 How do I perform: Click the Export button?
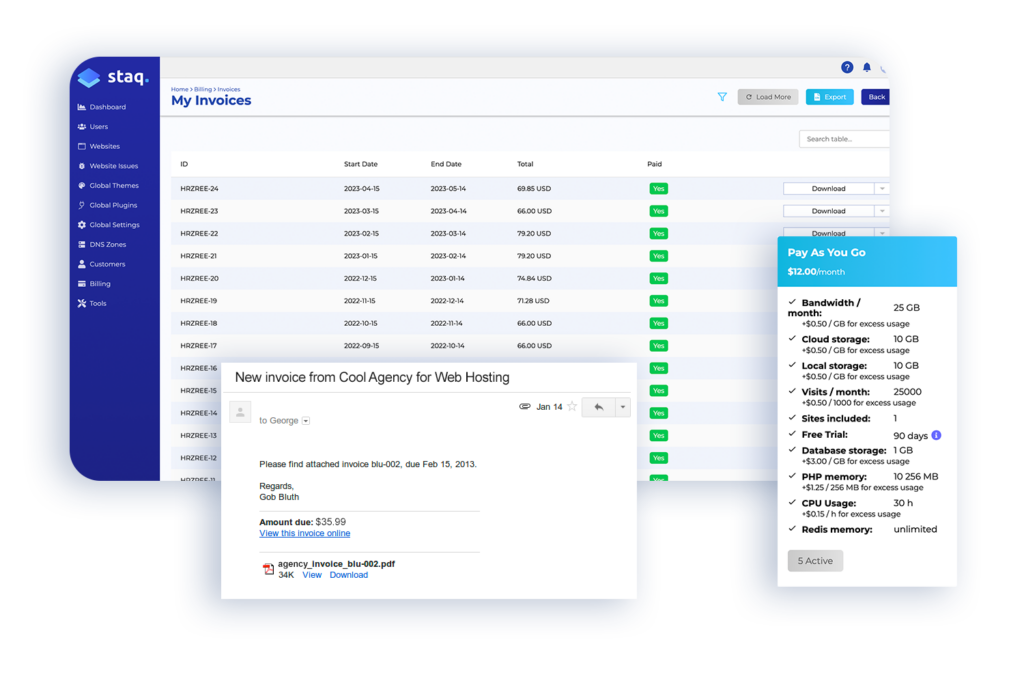pos(829,97)
